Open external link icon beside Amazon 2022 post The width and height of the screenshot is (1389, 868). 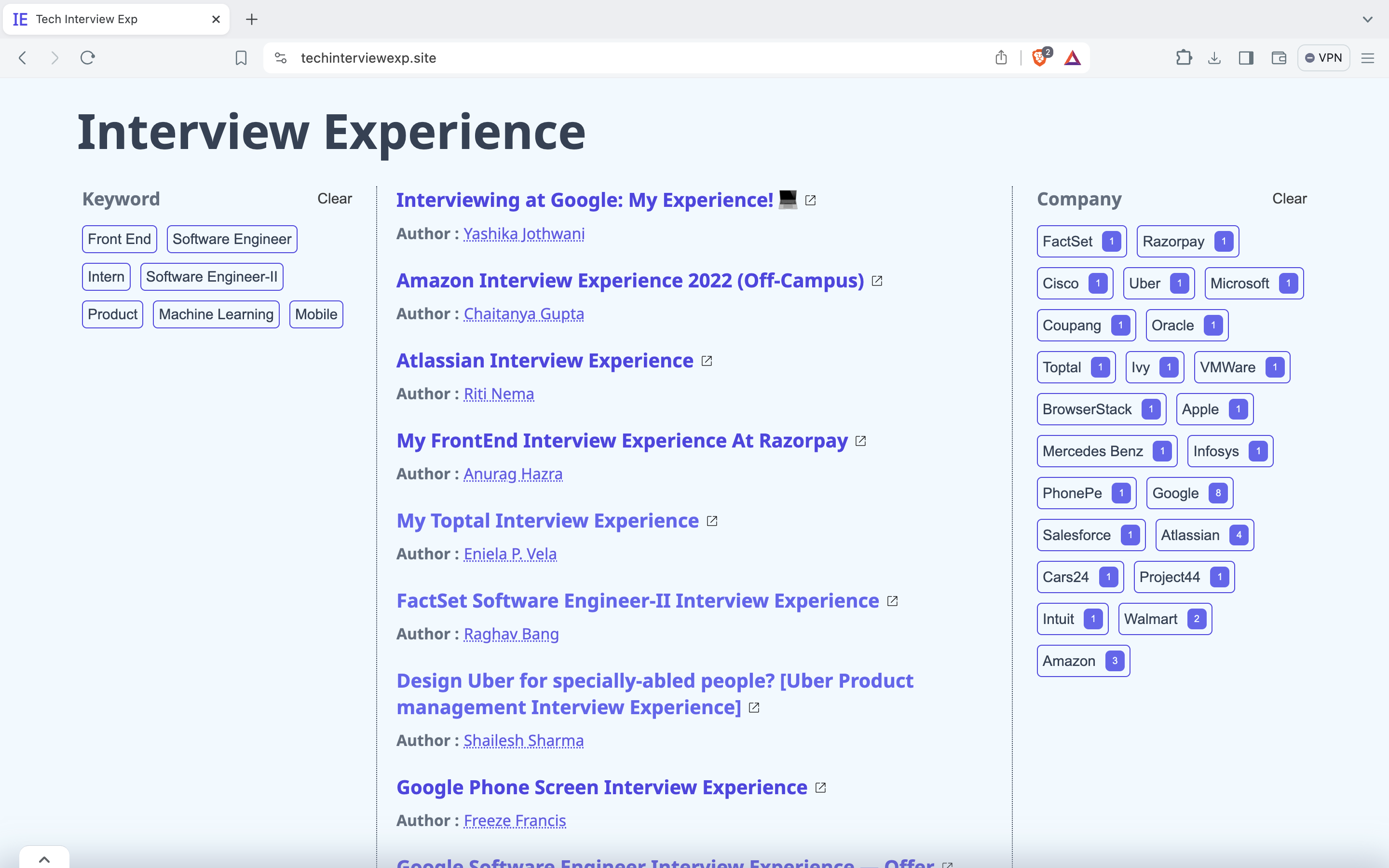(877, 281)
